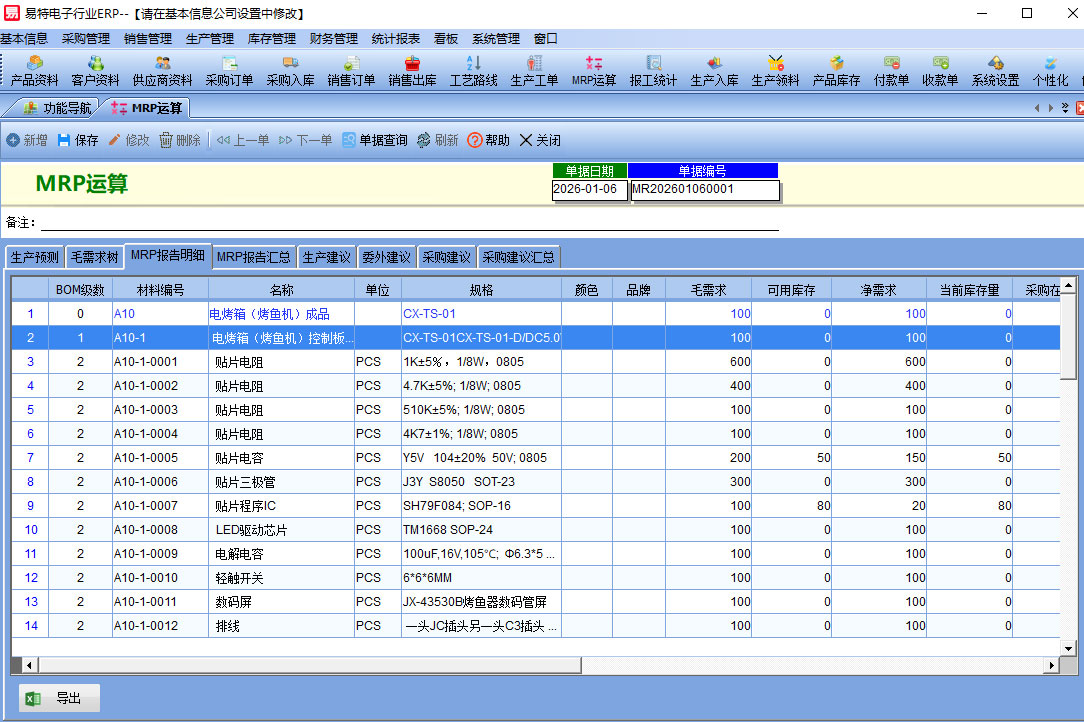Select the 工艺路线 toolbar icon
The height and width of the screenshot is (722, 1084).
473,71
